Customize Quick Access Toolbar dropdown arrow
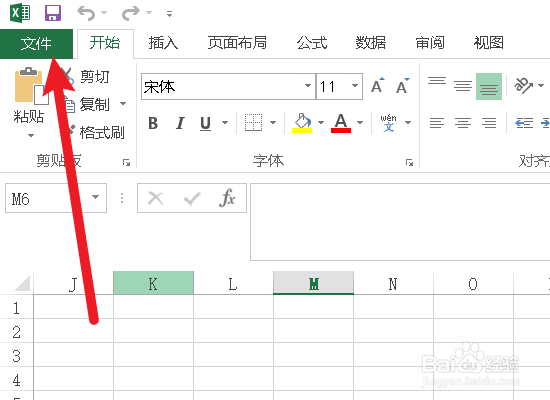This screenshot has width=550, height=400. tap(169, 14)
